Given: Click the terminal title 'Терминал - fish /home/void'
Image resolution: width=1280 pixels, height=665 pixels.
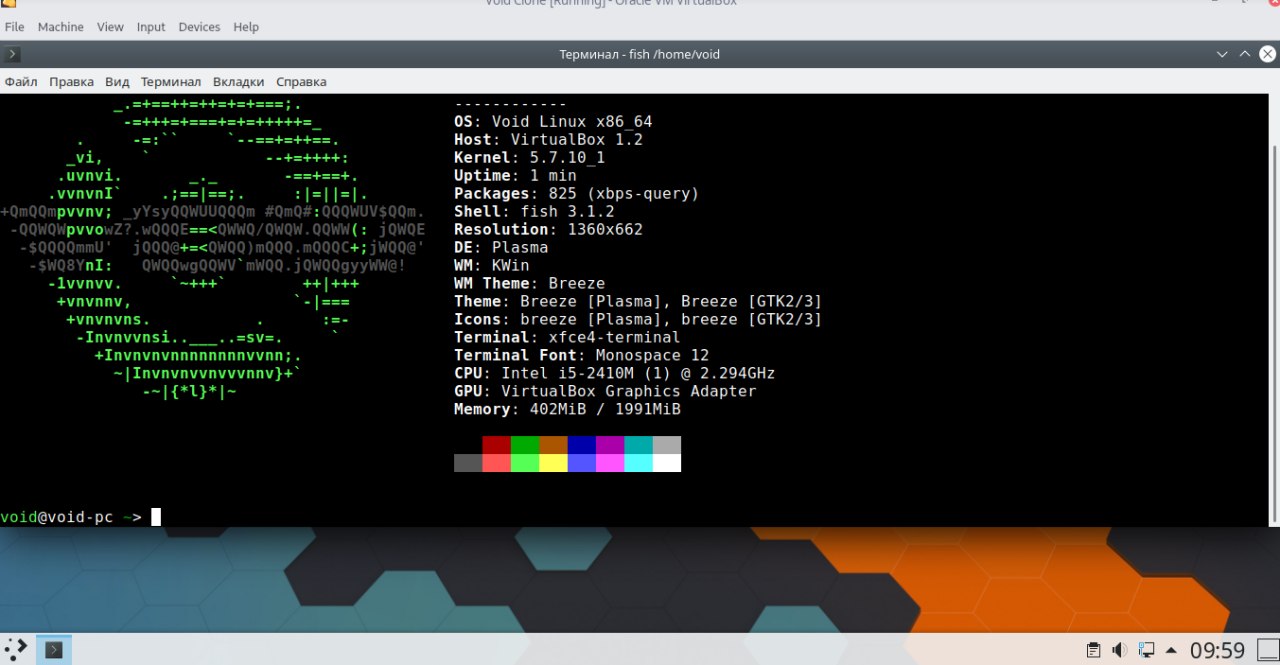Looking at the screenshot, I should point(640,54).
